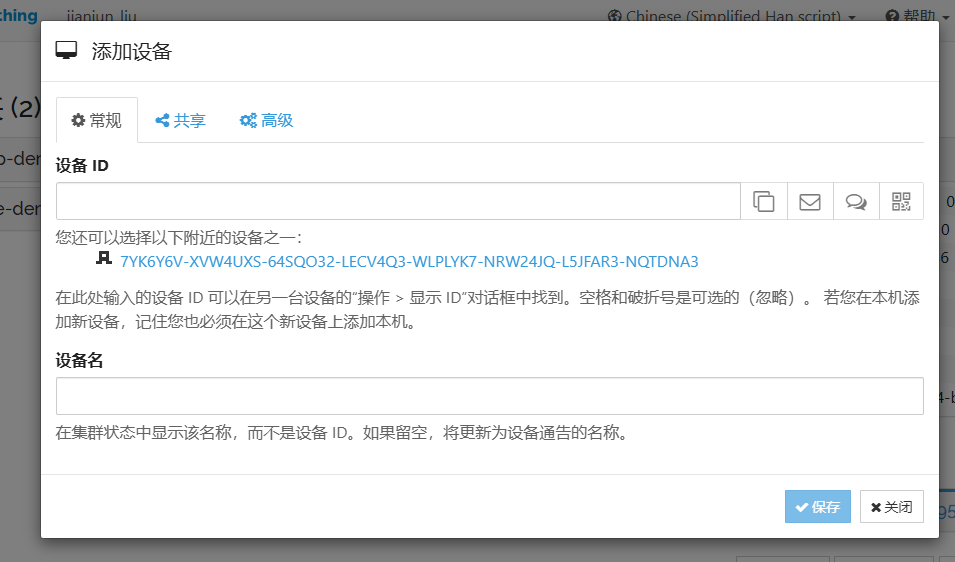Screen dimensions: 955x562
Task: Click the identicon beside the nearby device ID
Action: pyautogui.click(x=104, y=258)
